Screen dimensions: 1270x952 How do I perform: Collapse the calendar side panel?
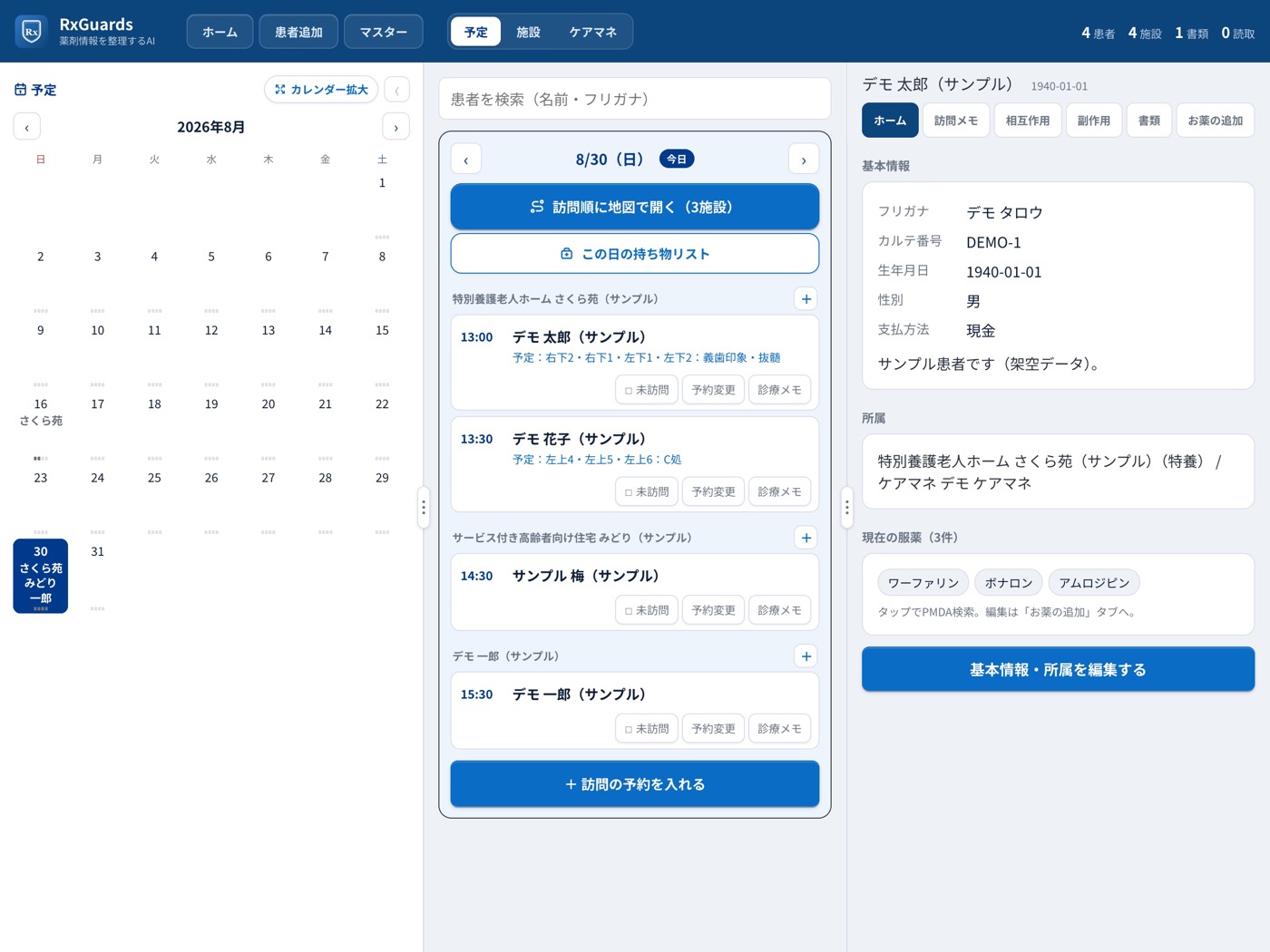click(396, 90)
